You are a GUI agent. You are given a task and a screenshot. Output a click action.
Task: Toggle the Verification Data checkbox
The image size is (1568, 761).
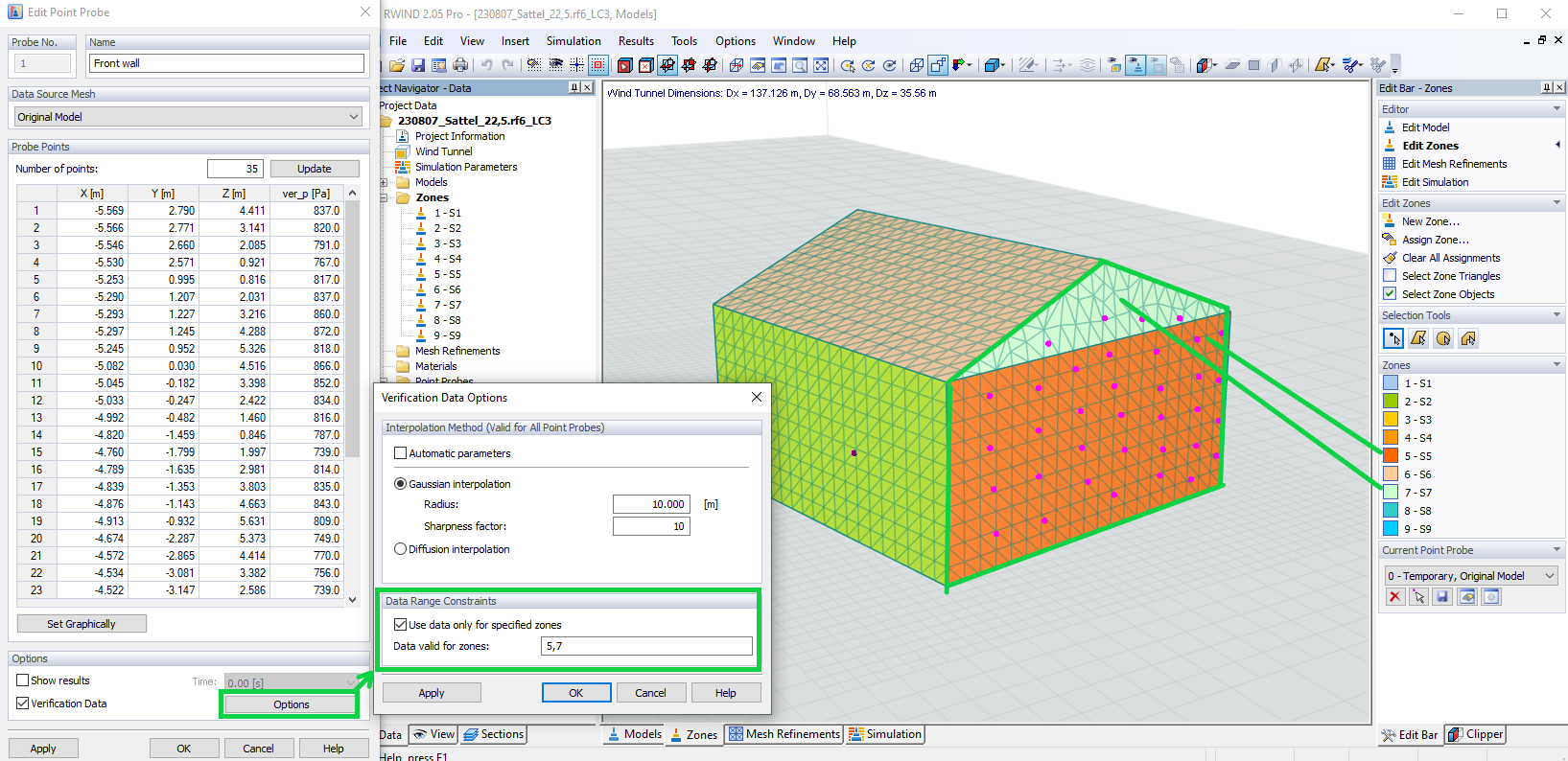(22, 703)
